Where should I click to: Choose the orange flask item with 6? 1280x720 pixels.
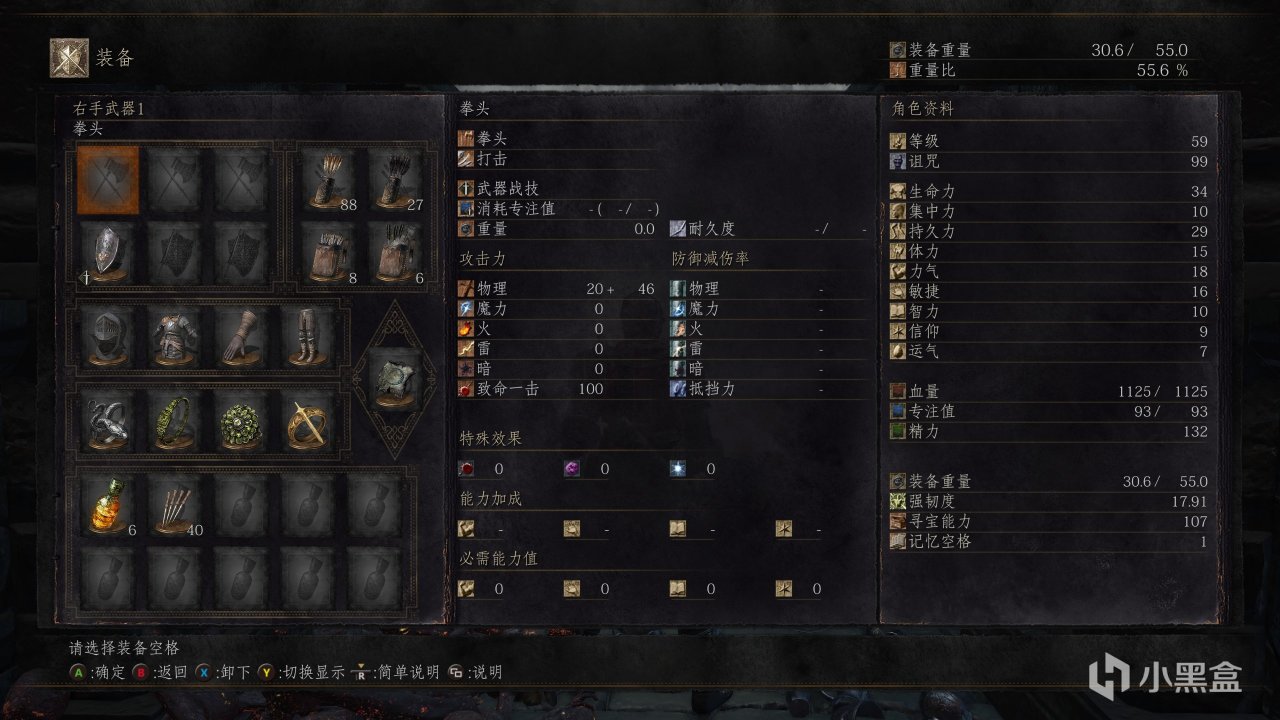108,505
